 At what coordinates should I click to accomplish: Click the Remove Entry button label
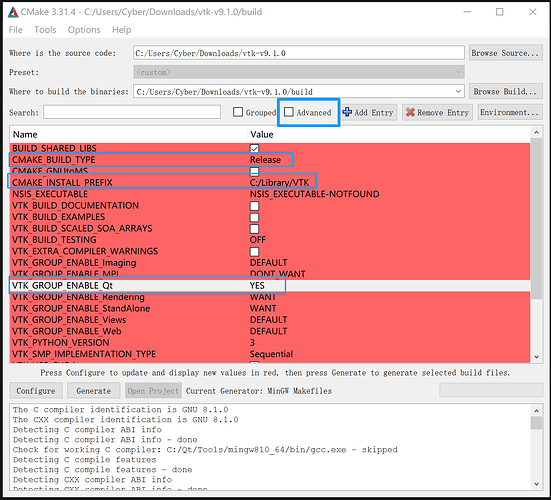[x=443, y=112]
